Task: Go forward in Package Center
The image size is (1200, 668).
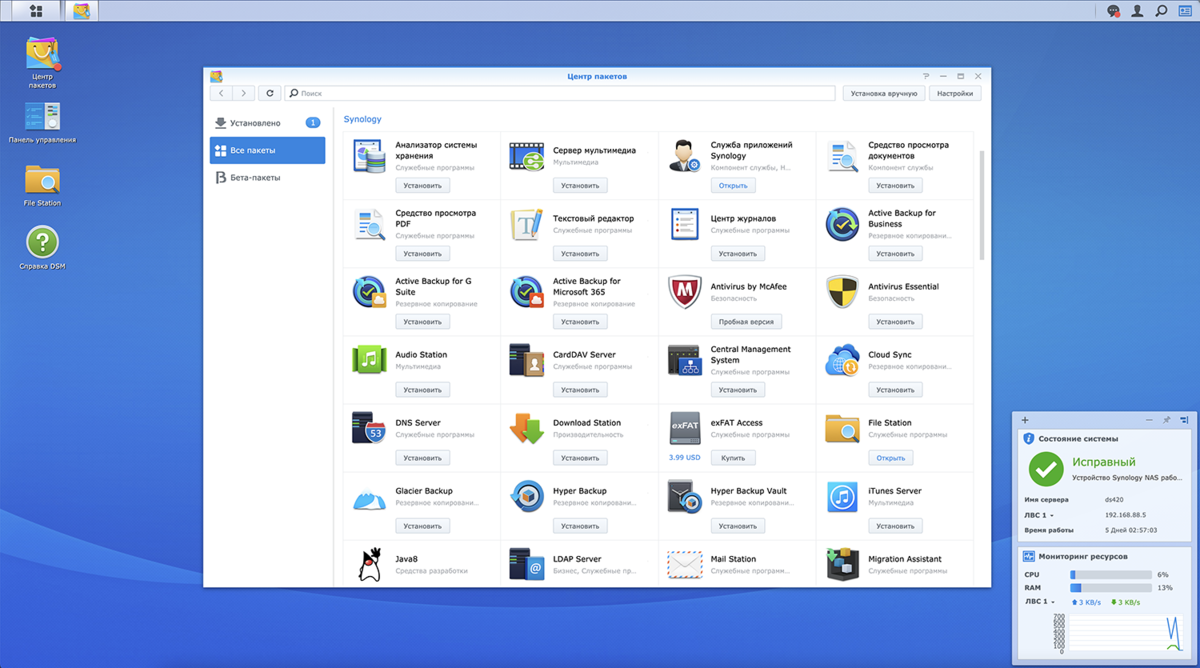Action: (243, 93)
